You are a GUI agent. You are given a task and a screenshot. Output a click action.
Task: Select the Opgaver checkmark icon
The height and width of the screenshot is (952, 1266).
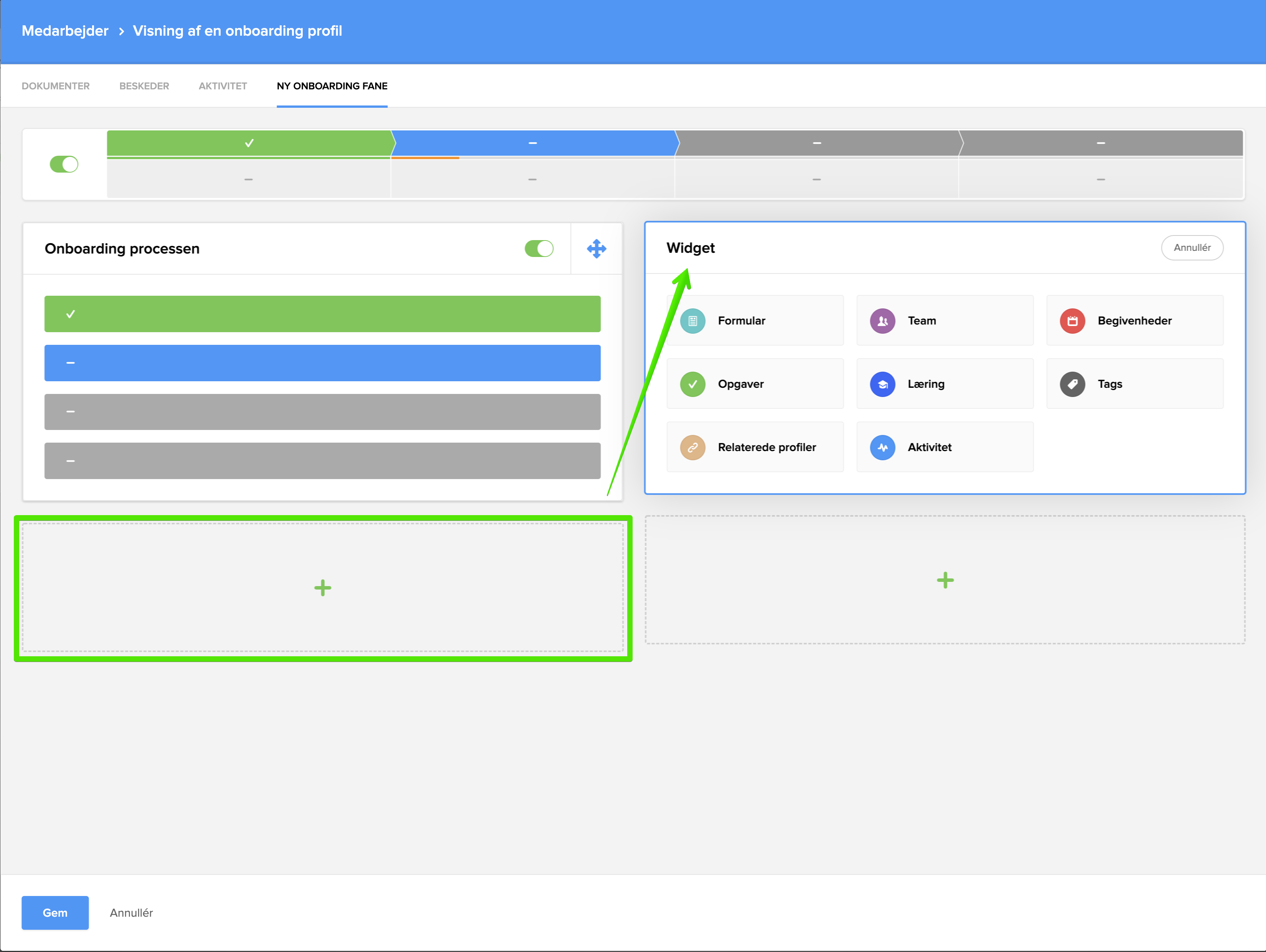coord(692,384)
